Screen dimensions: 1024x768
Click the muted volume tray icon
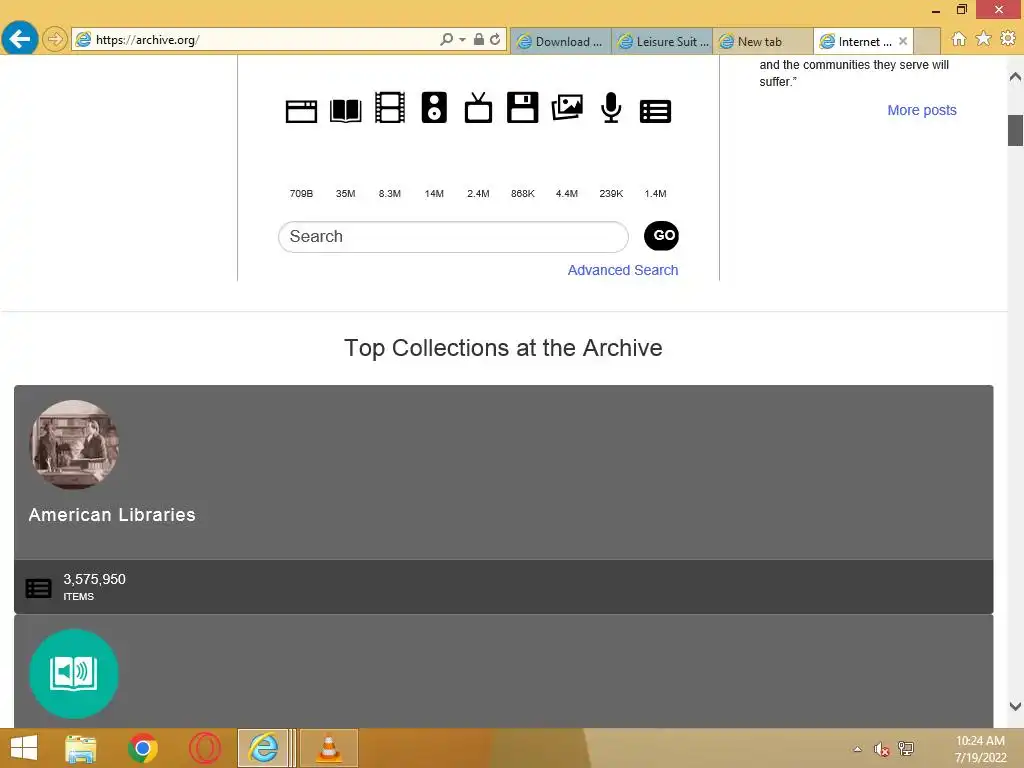[881, 749]
